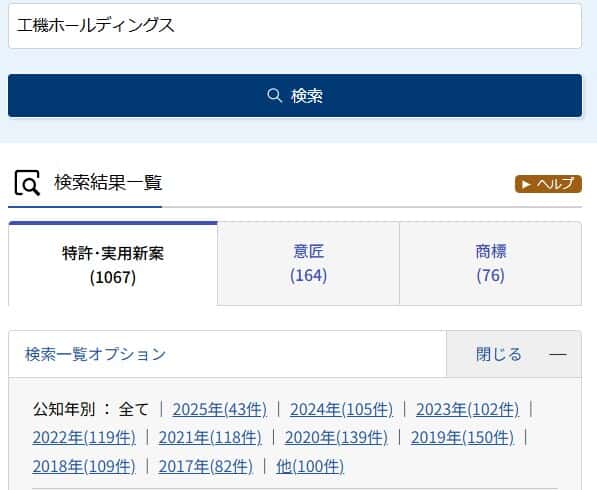This screenshot has width=597, height=490.
Task: Click the search results list icon
Action: [27, 183]
